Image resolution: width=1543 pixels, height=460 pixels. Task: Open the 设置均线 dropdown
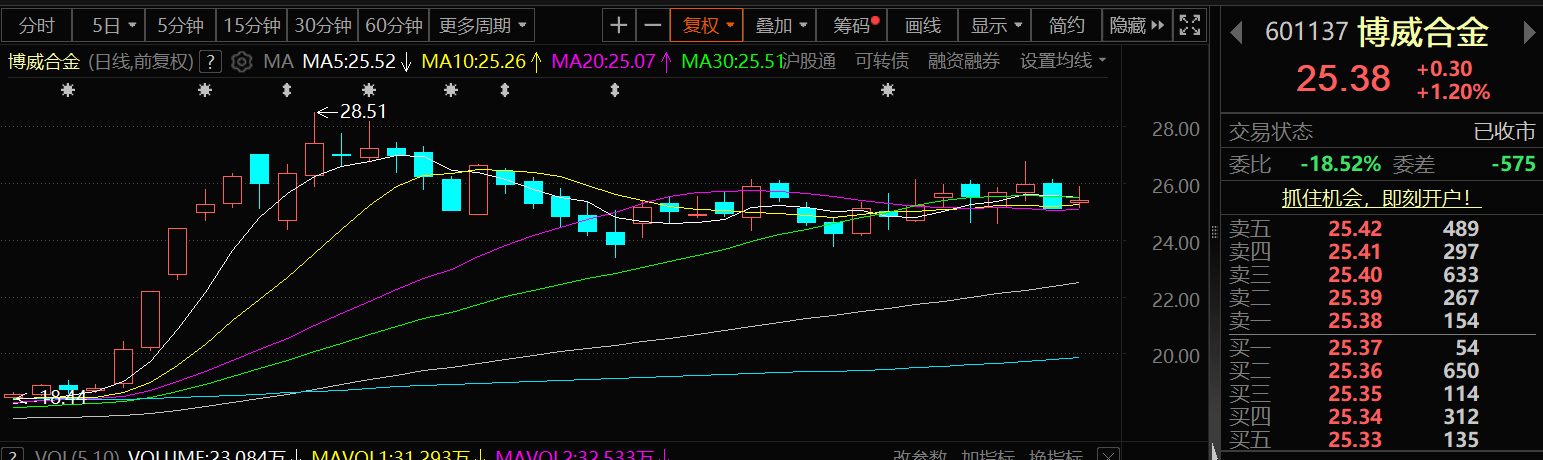point(1063,61)
